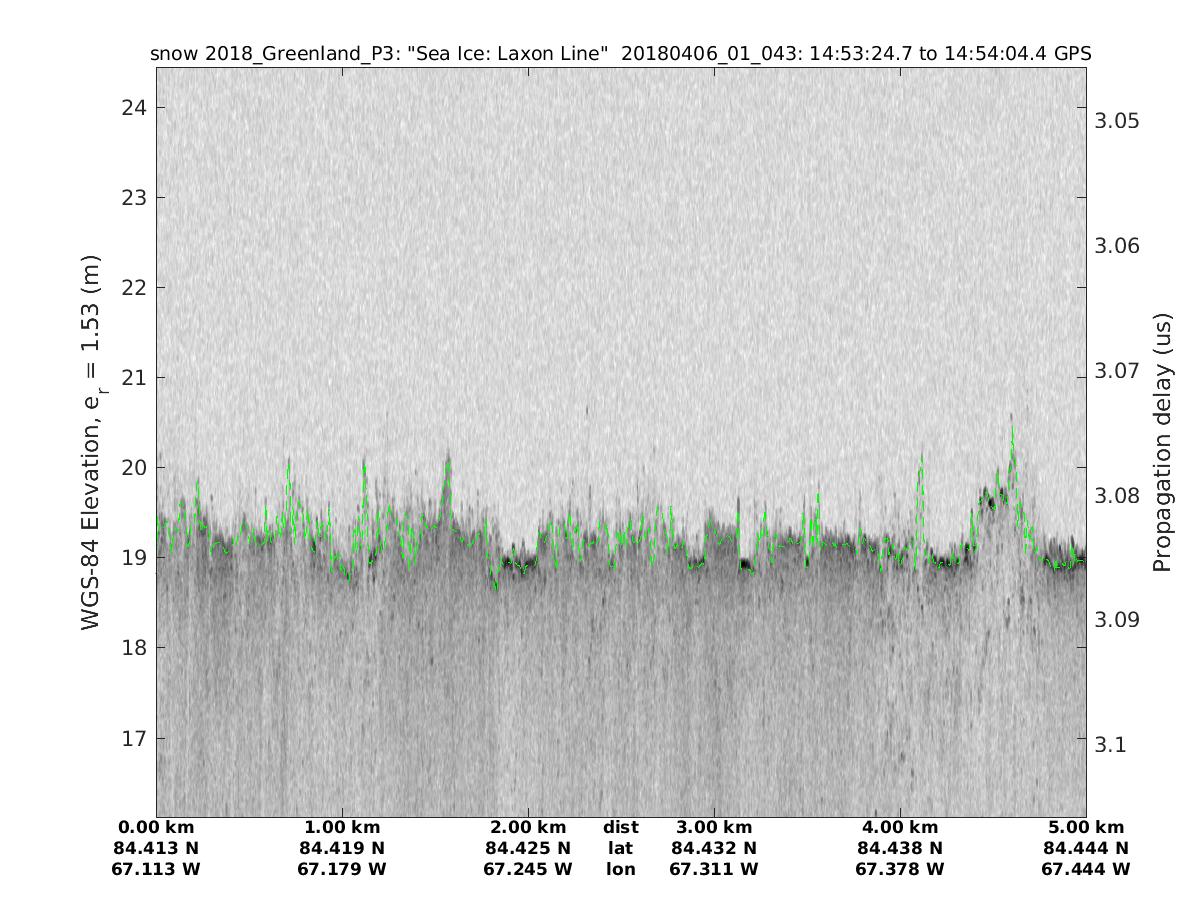Click the 67.444 W longitude label

1086,870
